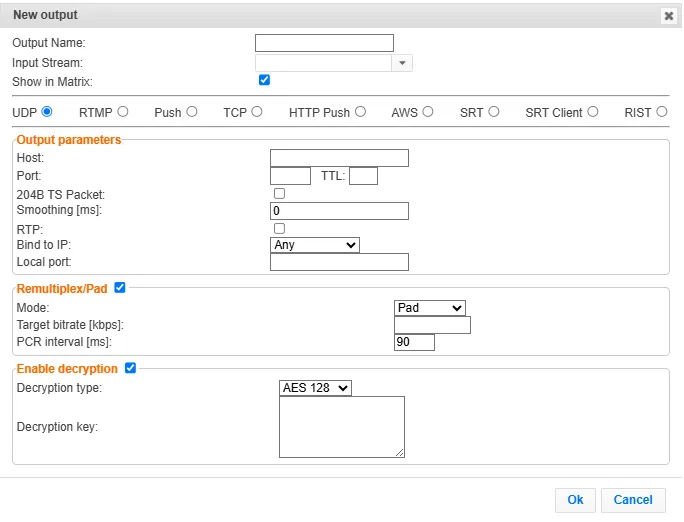Pick the HTTP Push output option
The width and height of the screenshot is (684, 522).
tap(360, 112)
